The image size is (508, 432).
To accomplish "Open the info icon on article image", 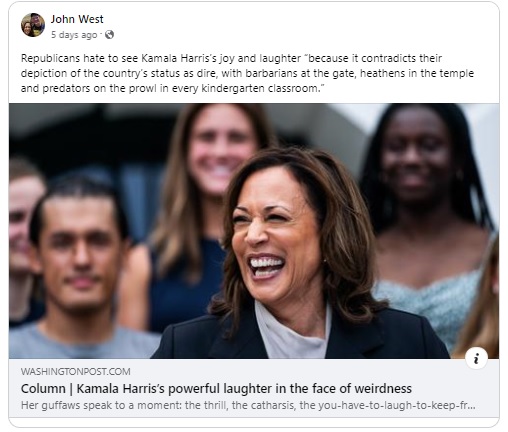I will [x=476, y=358].
